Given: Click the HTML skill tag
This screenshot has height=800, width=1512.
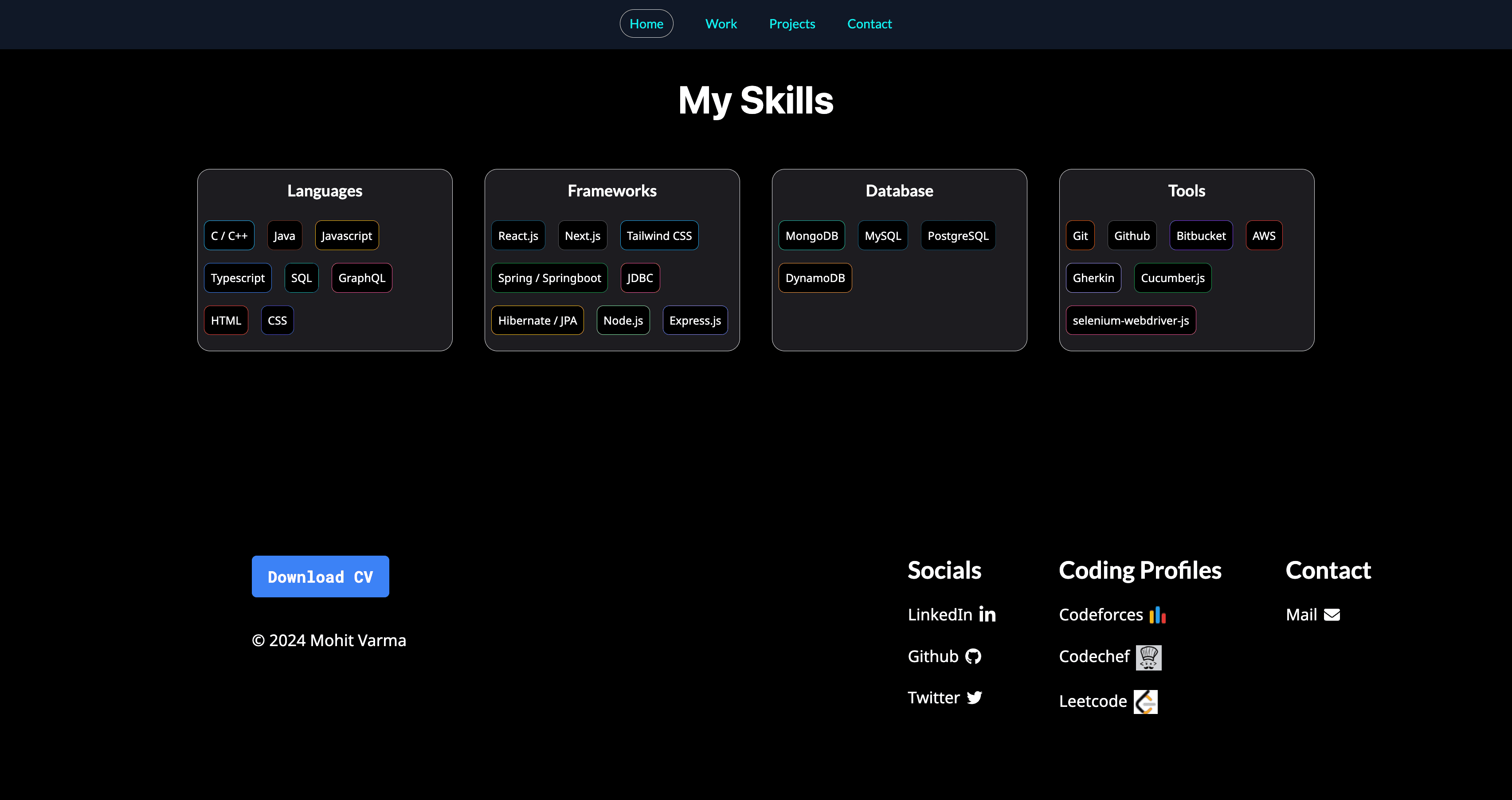Looking at the screenshot, I should 226,321.
